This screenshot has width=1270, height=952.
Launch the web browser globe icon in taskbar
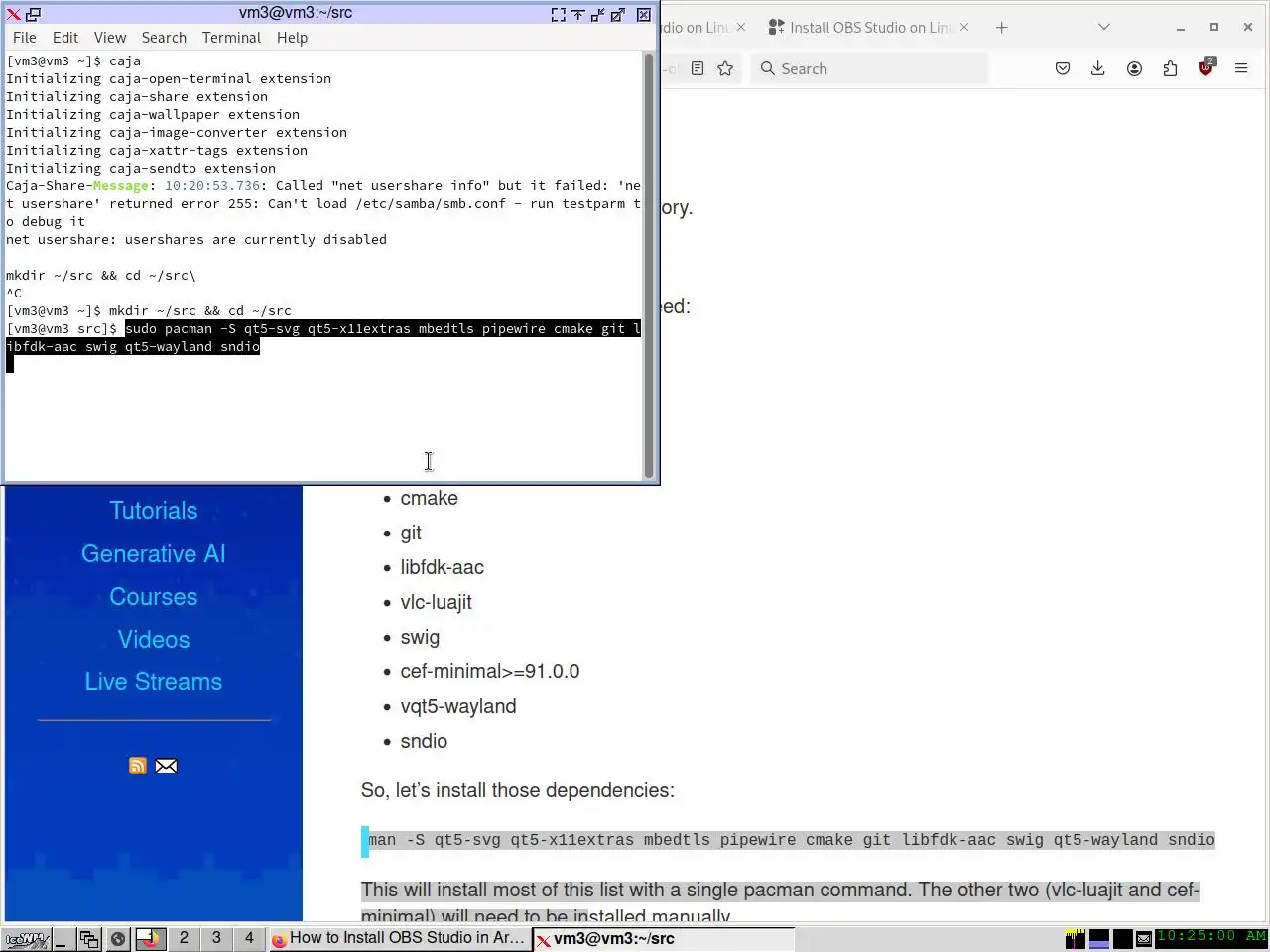118,938
